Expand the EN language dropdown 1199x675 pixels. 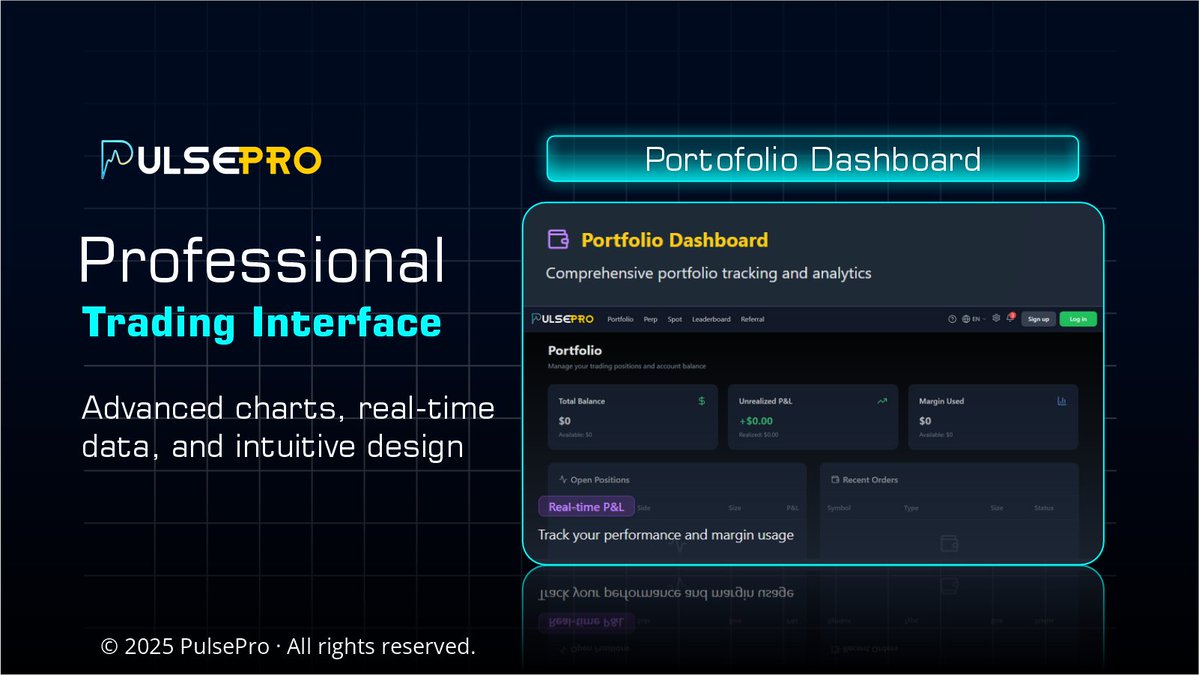coord(979,319)
